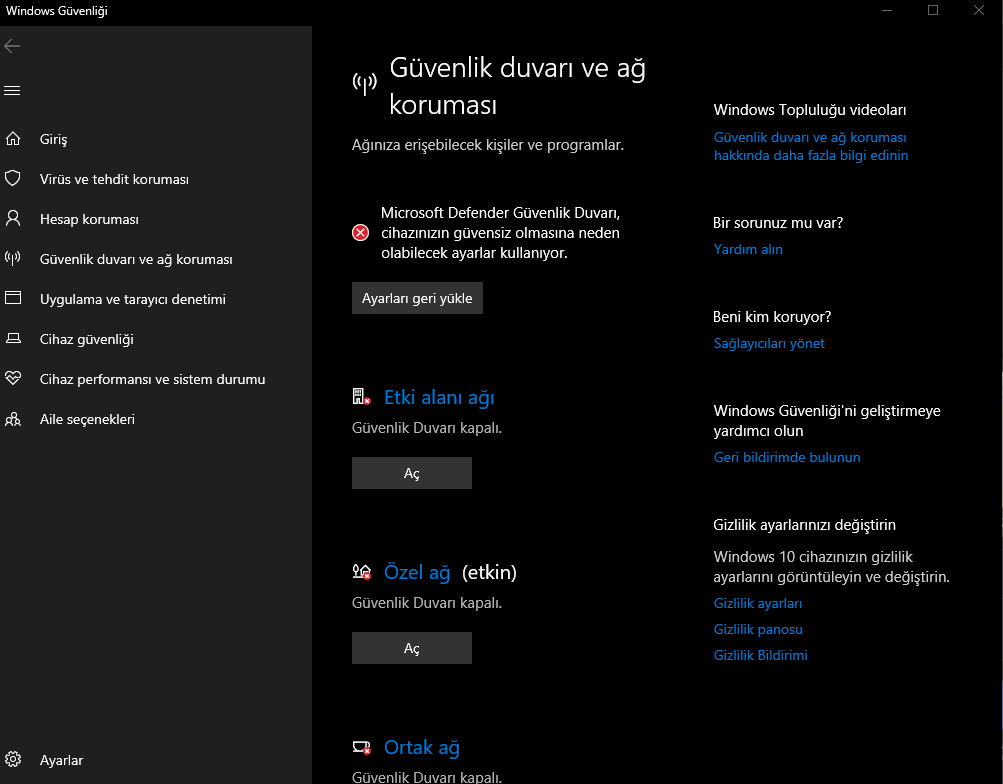Viewport: 1003px width, 784px height.
Task: Turn on firewall for Etki alanı ağı with Aç
Action: point(412,473)
